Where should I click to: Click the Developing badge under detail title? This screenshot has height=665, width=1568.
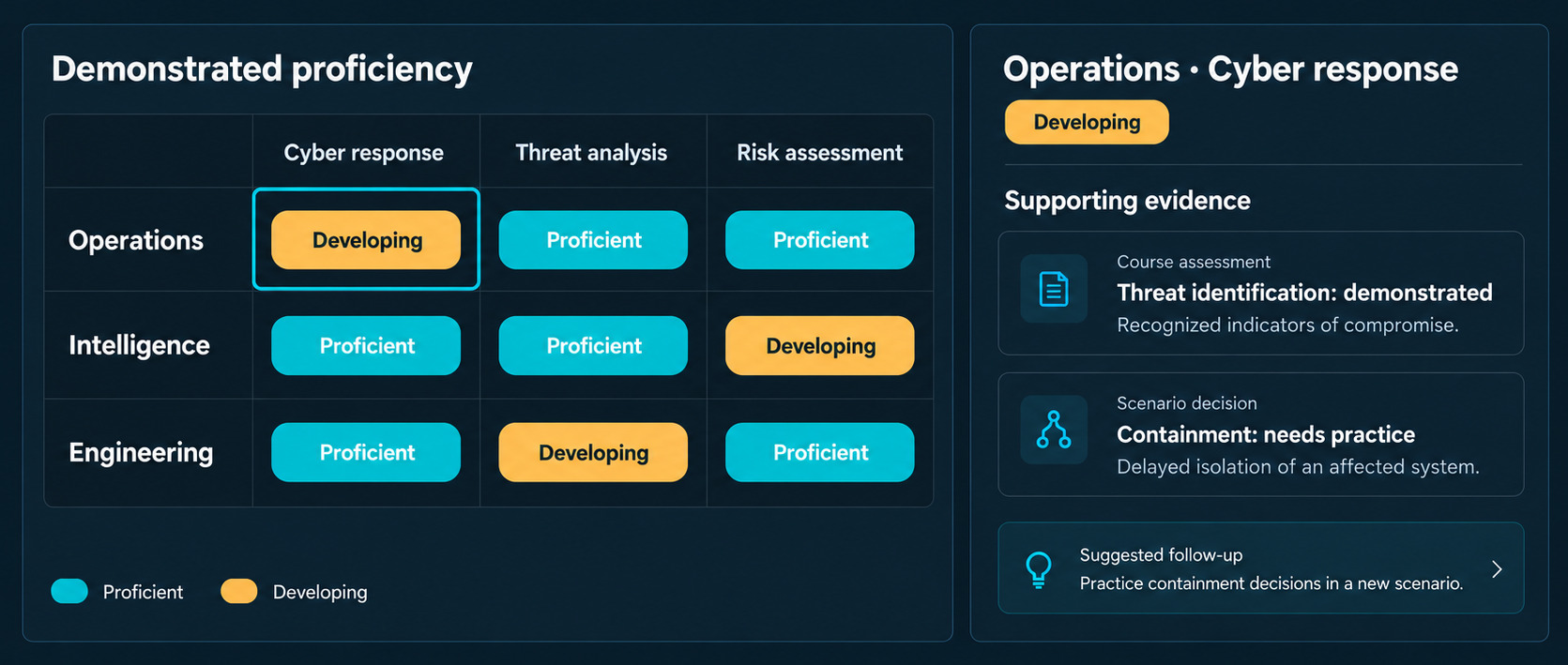coord(1087,122)
